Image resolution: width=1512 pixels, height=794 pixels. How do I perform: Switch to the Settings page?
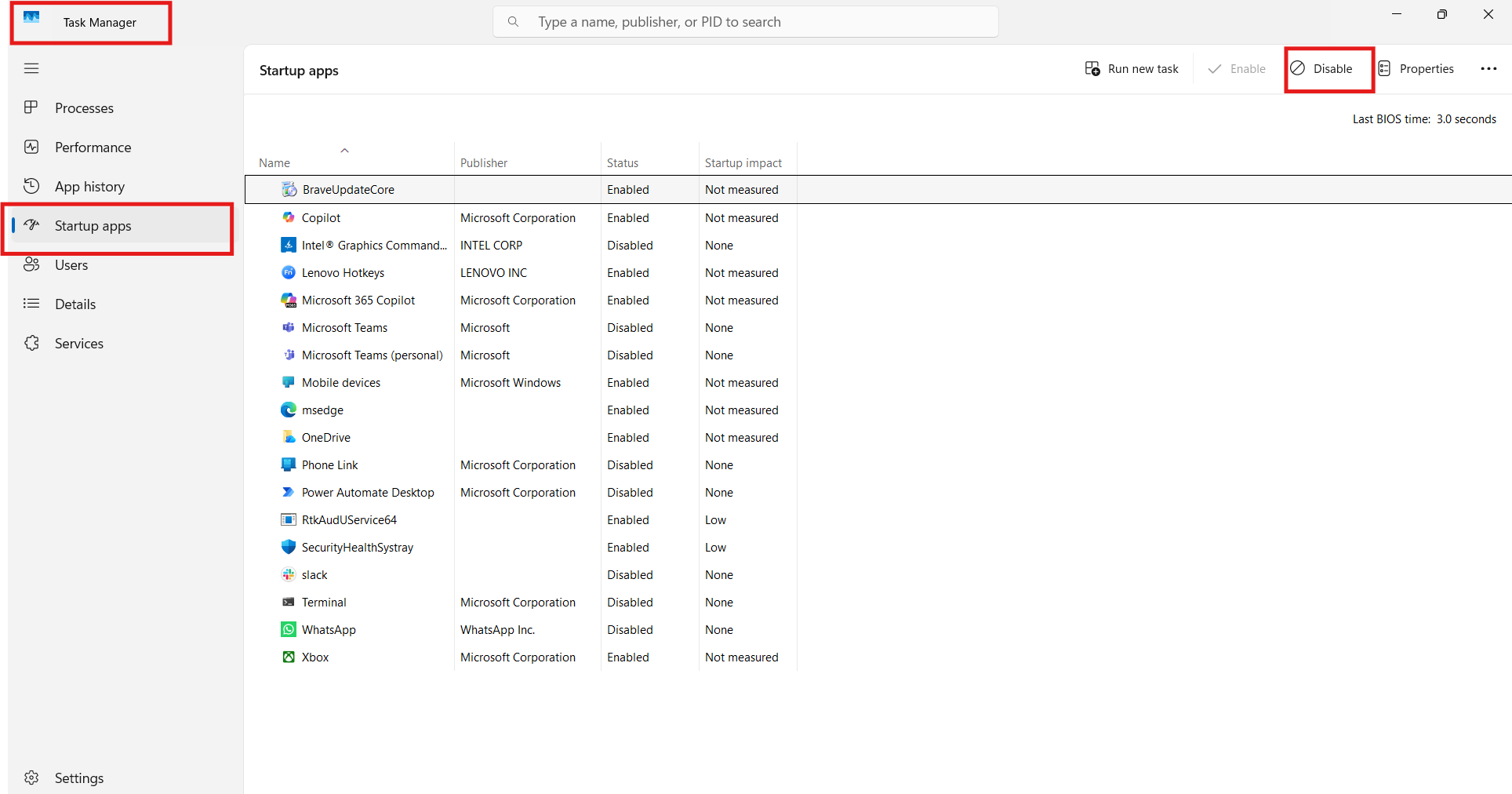click(78, 778)
